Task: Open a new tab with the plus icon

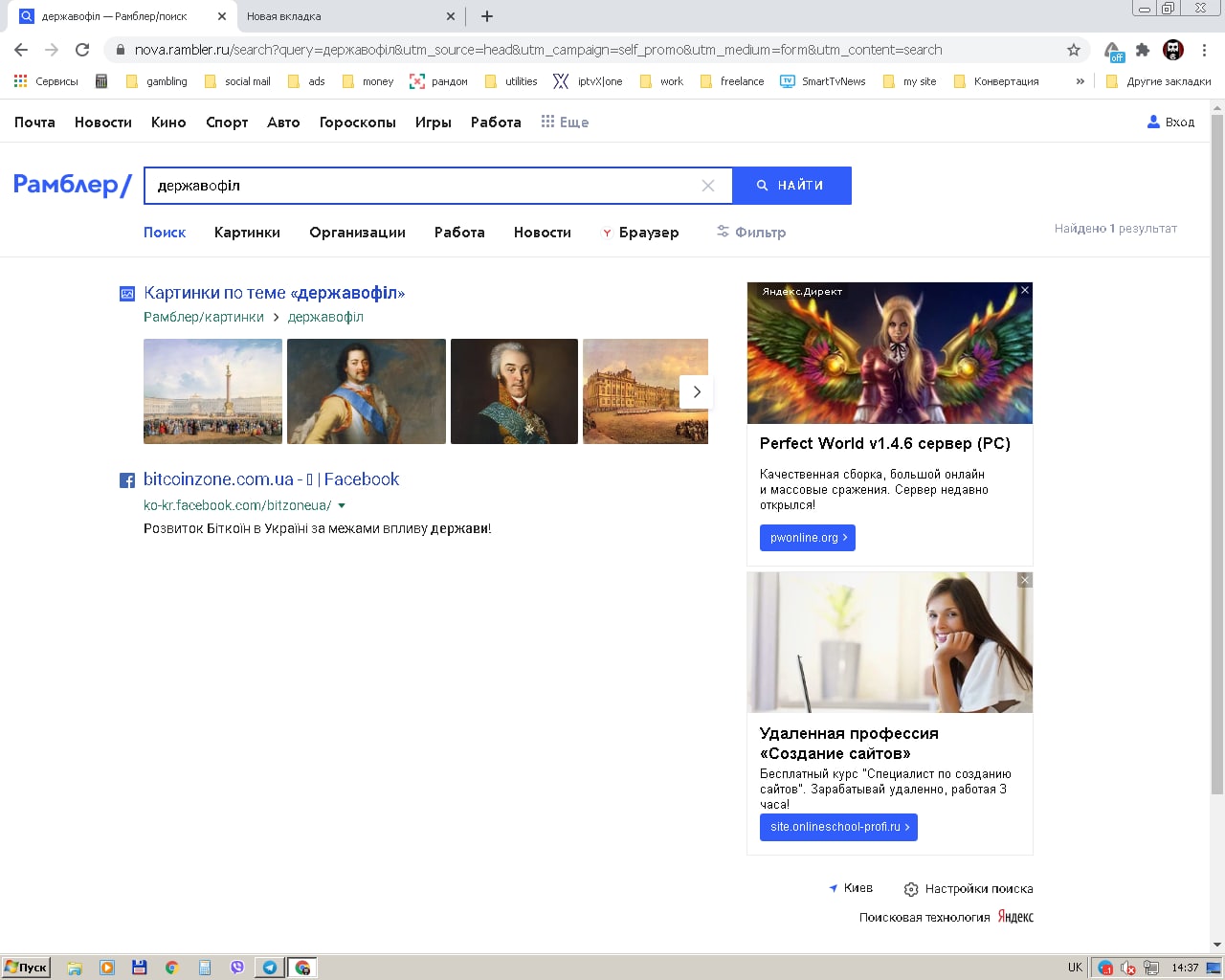Action: click(487, 16)
